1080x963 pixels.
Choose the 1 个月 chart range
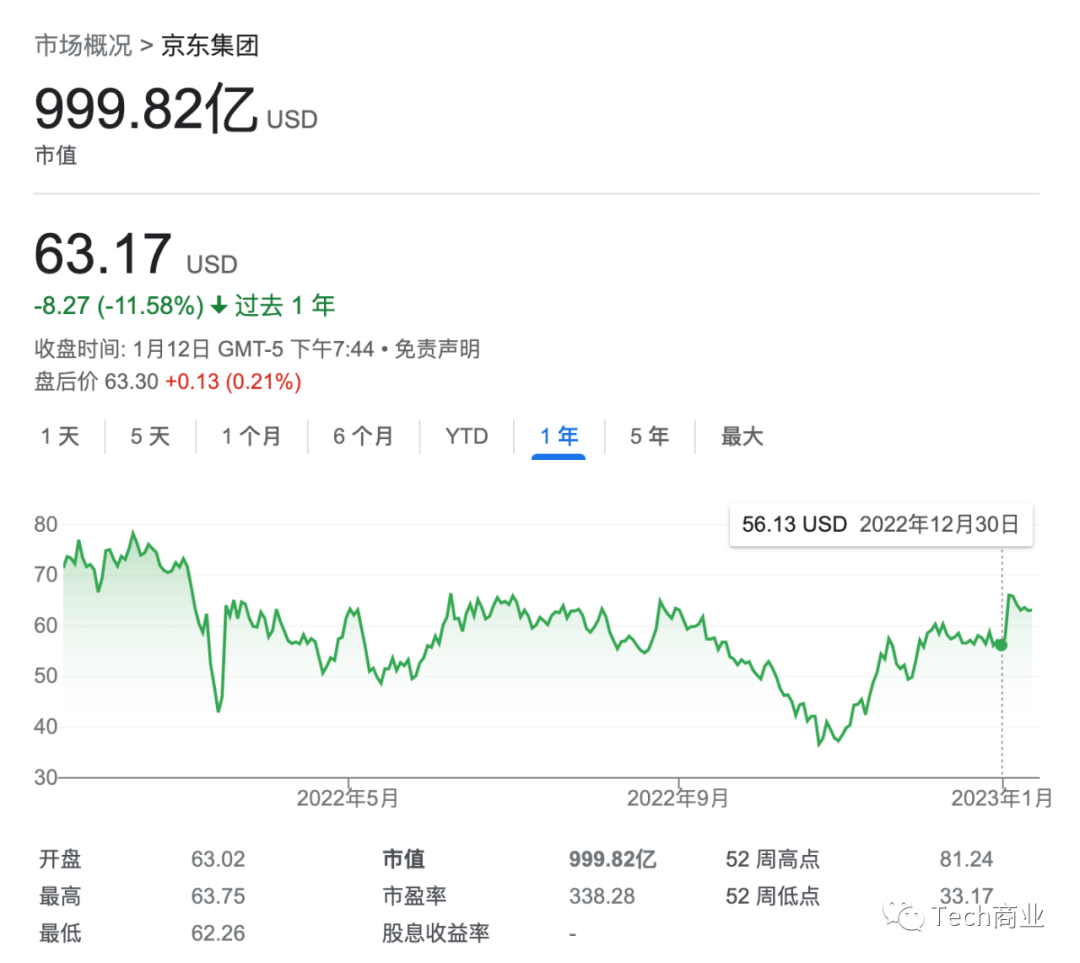tap(251, 437)
